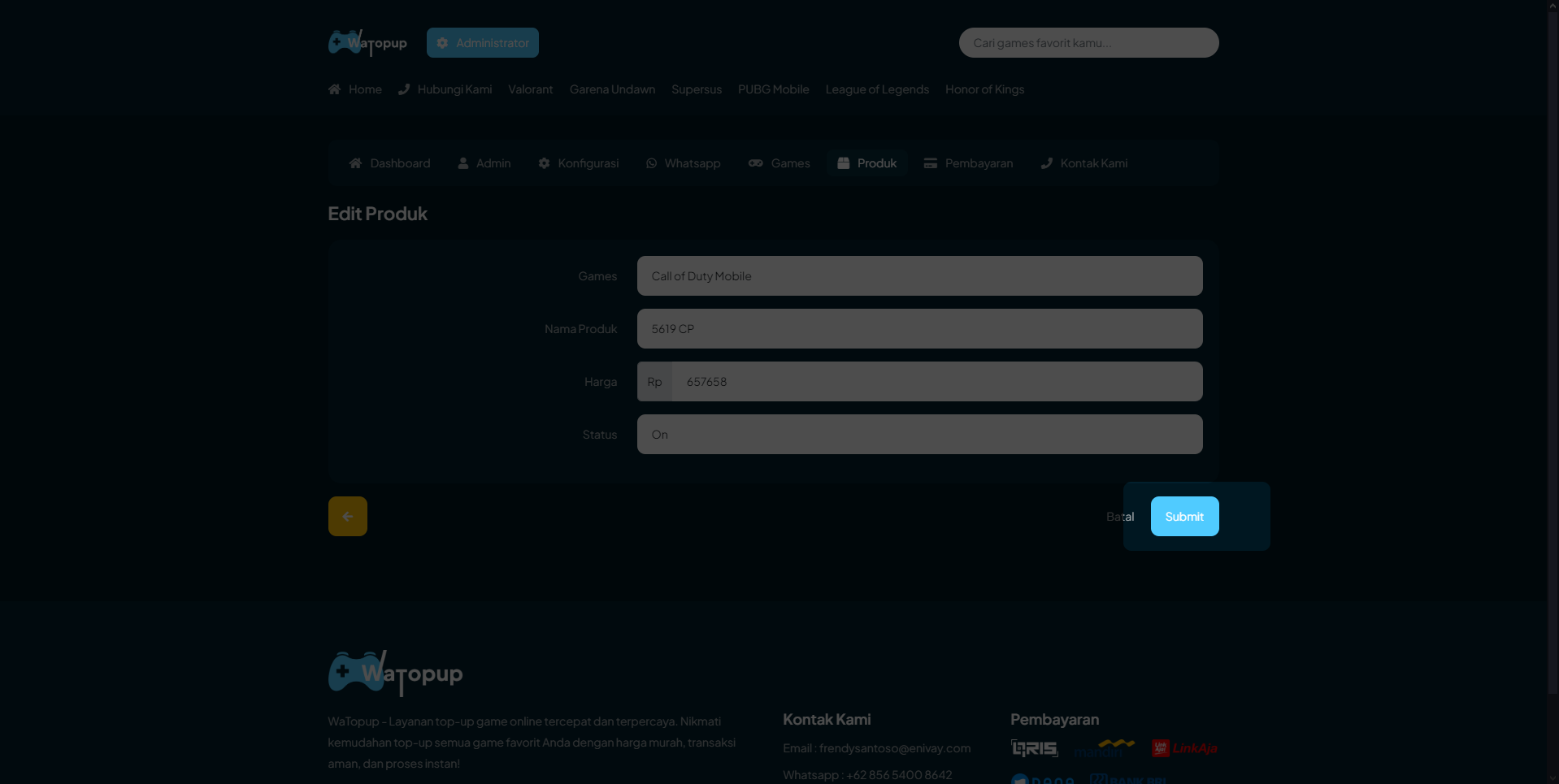This screenshot has width=1559, height=784.
Task: Click the Admin user icon
Action: (463, 163)
